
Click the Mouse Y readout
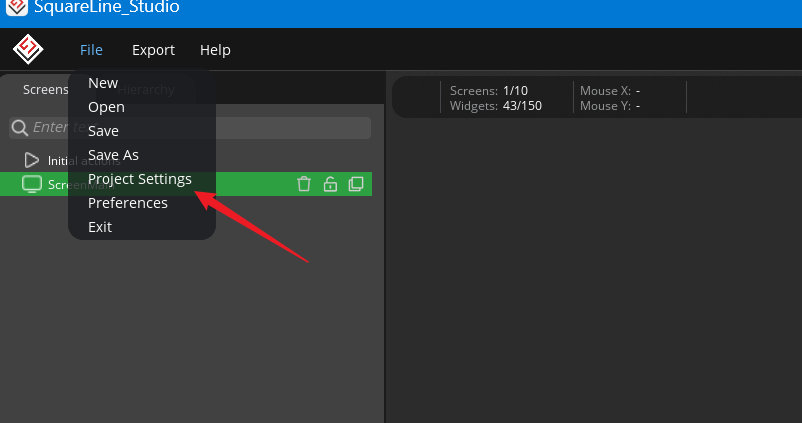coord(610,106)
